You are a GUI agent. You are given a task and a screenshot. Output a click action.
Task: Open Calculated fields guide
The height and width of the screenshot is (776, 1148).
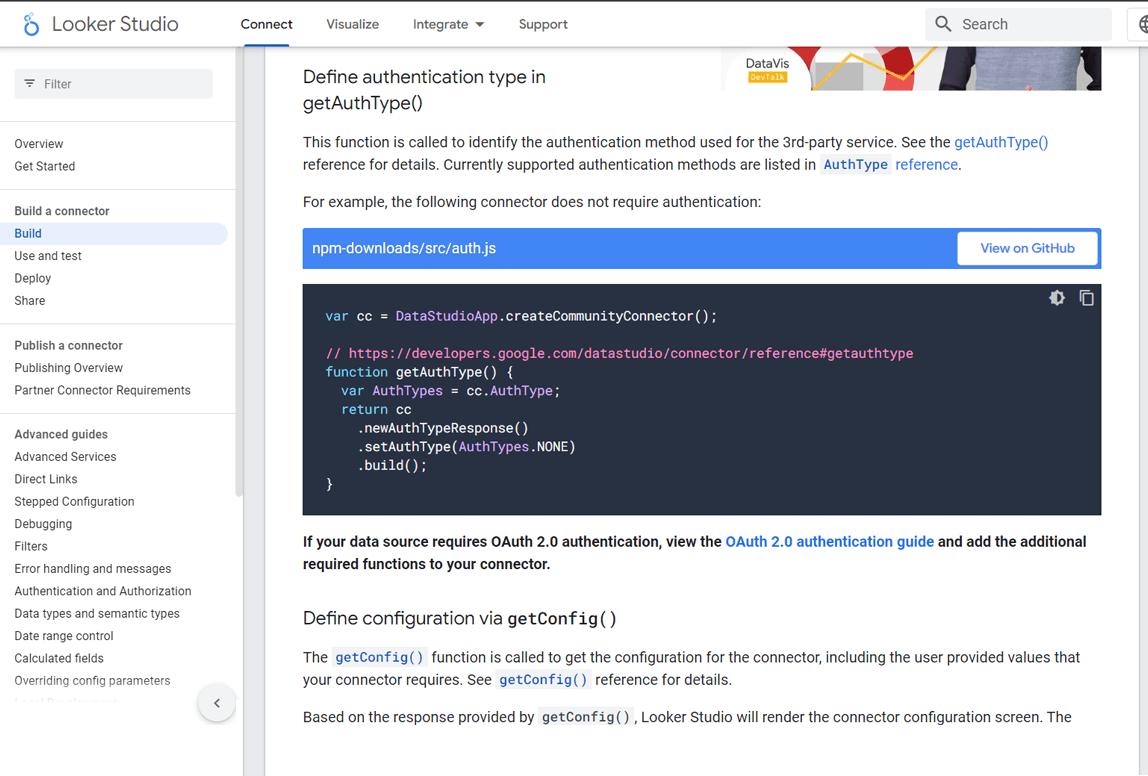tap(59, 658)
